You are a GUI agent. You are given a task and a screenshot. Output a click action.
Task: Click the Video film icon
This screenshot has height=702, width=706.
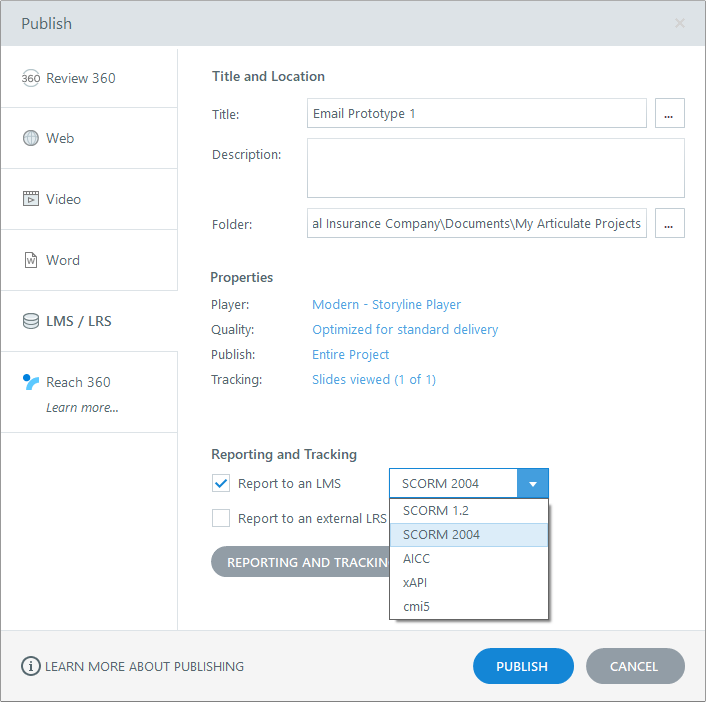click(x=31, y=199)
